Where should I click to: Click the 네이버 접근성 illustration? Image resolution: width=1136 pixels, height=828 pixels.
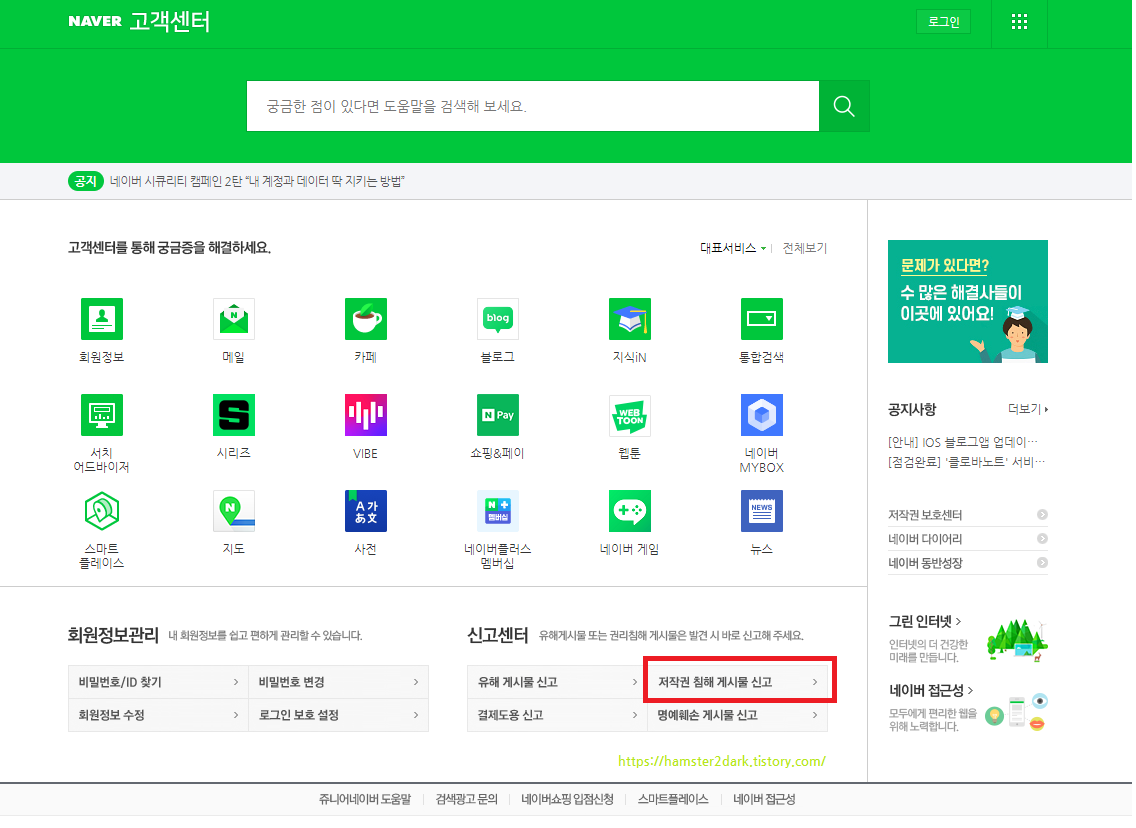click(x=1017, y=713)
